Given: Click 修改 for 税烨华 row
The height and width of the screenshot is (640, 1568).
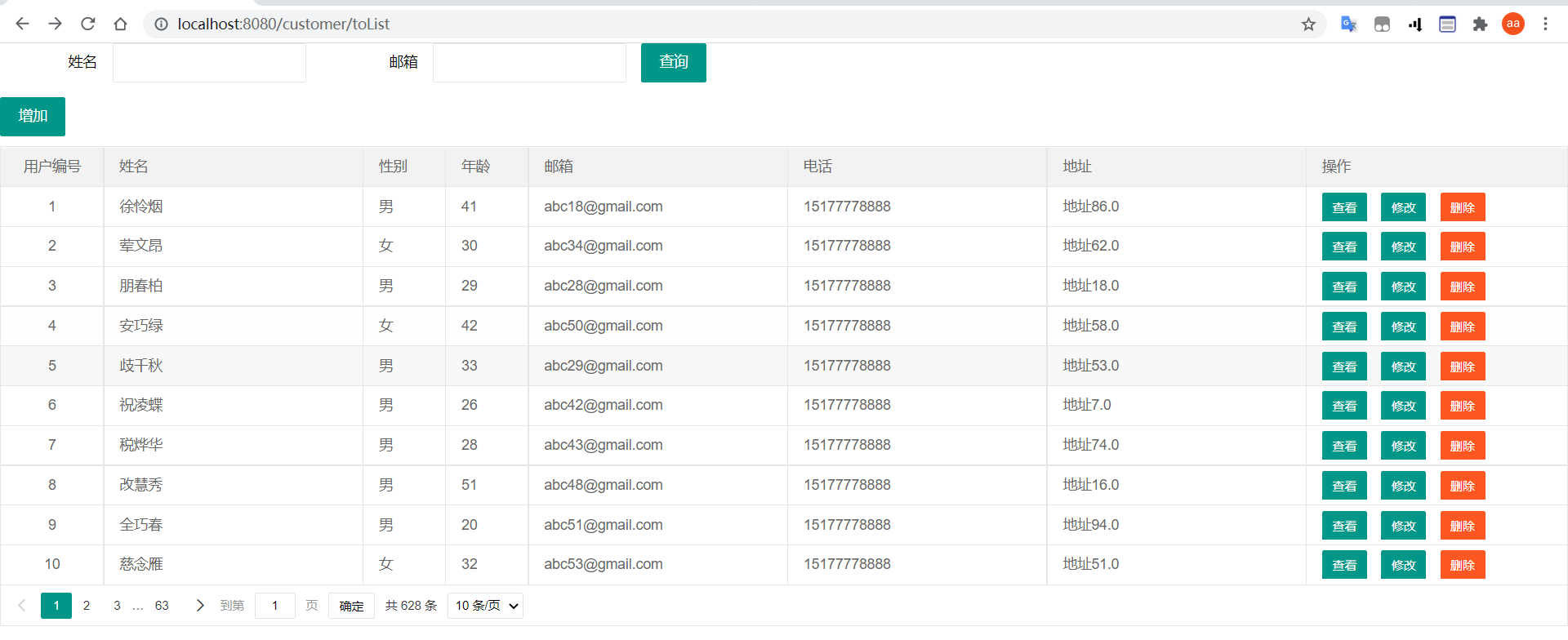Looking at the screenshot, I should 1403,446.
